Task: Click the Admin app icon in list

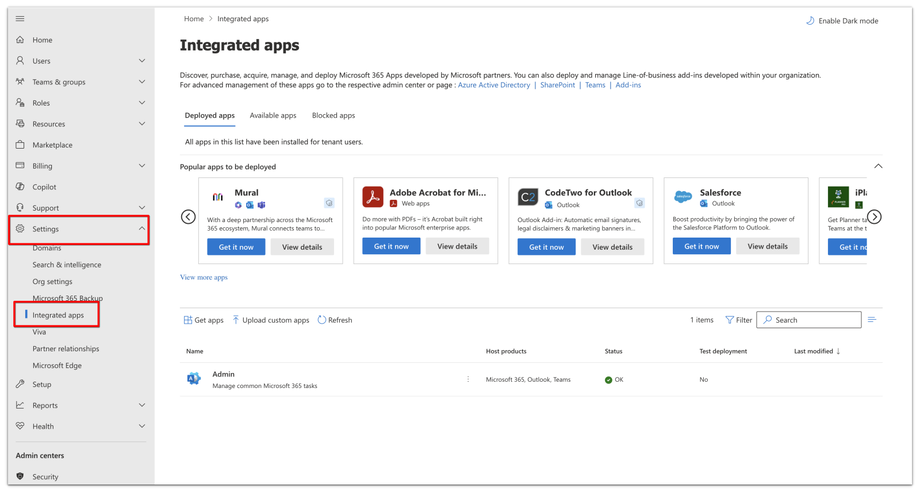Action: [x=194, y=379]
